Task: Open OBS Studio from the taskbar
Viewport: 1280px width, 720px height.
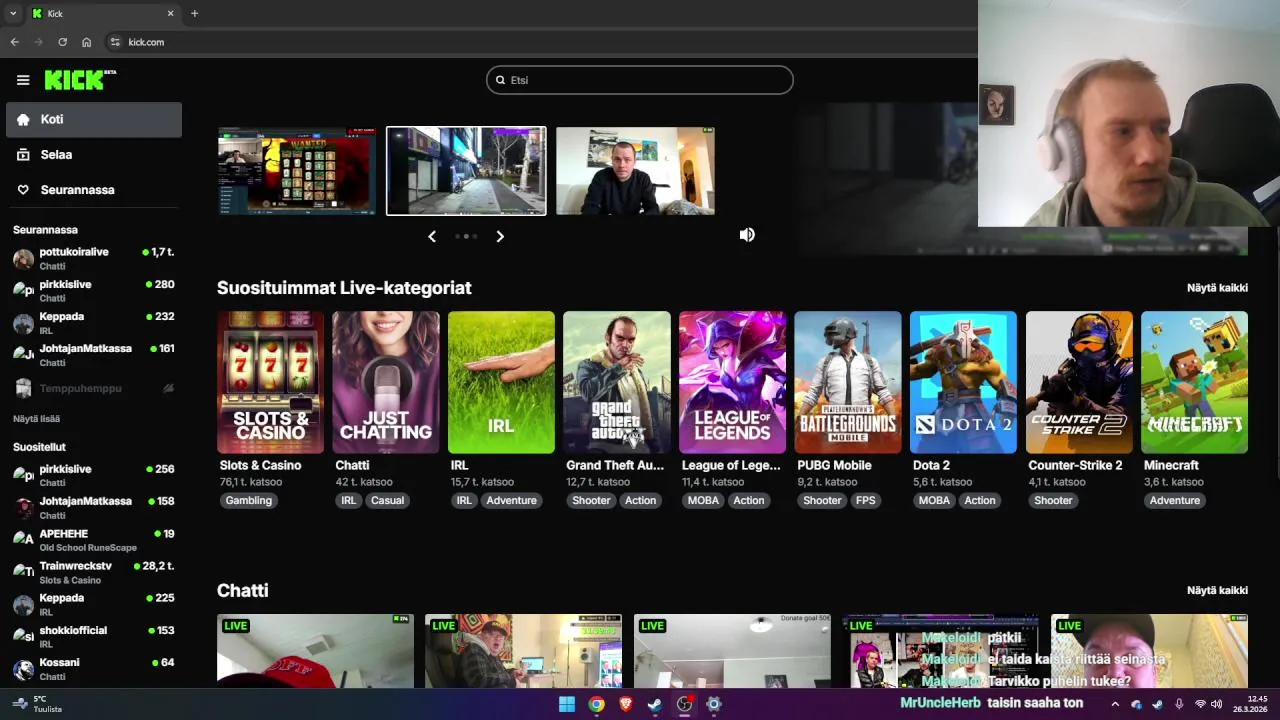Action: [684, 704]
